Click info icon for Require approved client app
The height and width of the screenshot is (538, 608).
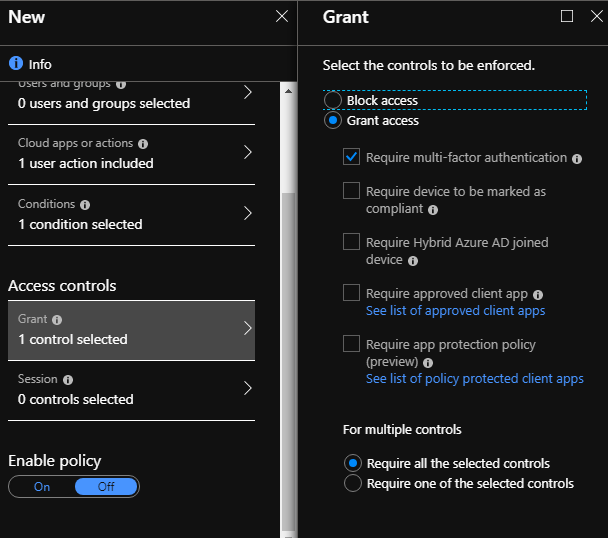tap(538, 295)
